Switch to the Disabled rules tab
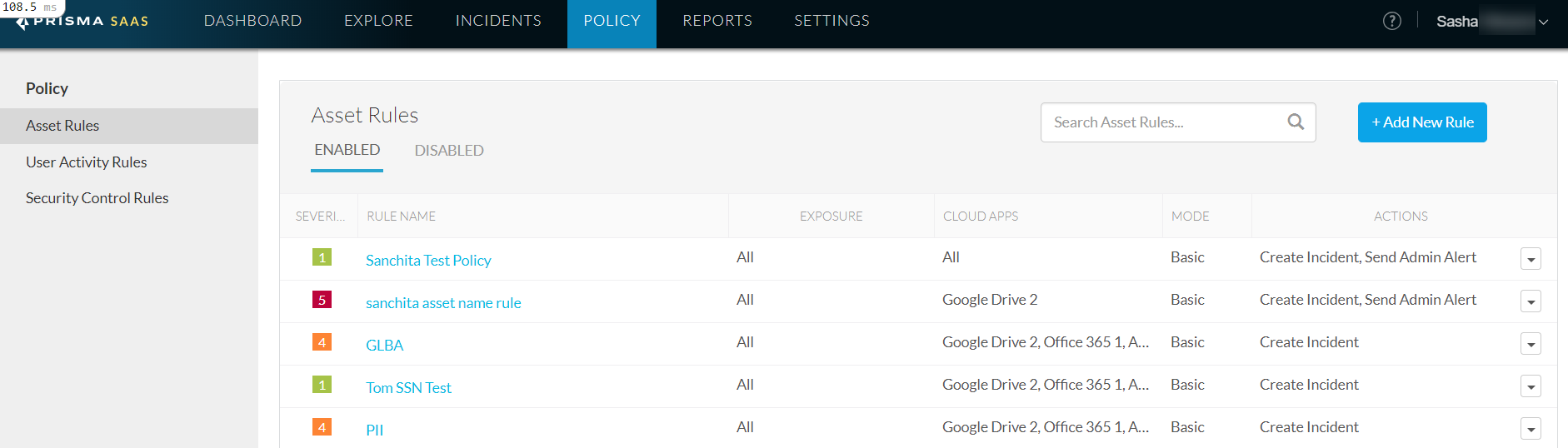This screenshot has width=1568, height=448. click(x=449, y=151)
